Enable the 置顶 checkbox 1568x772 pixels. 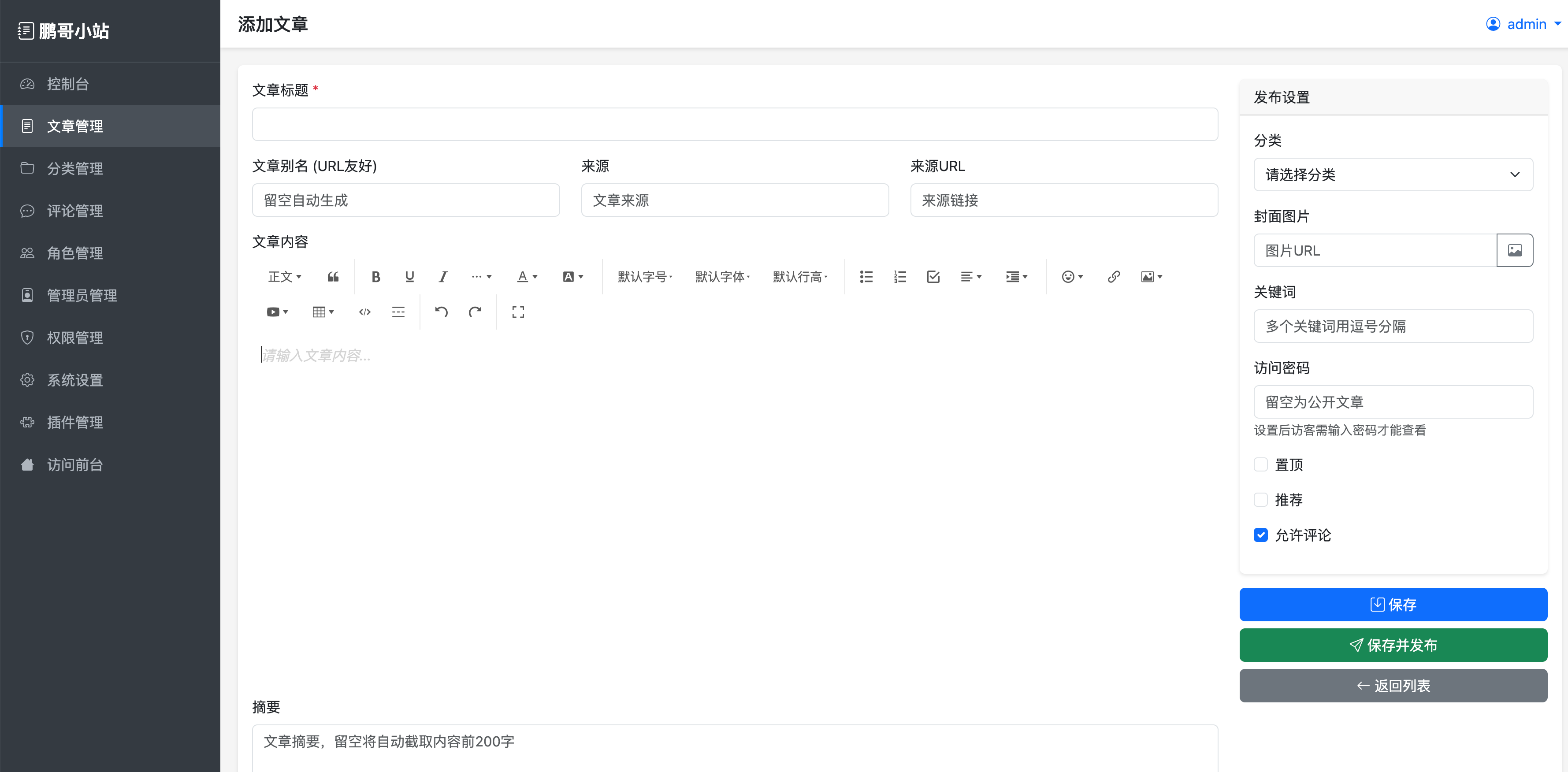(1260, 464)
